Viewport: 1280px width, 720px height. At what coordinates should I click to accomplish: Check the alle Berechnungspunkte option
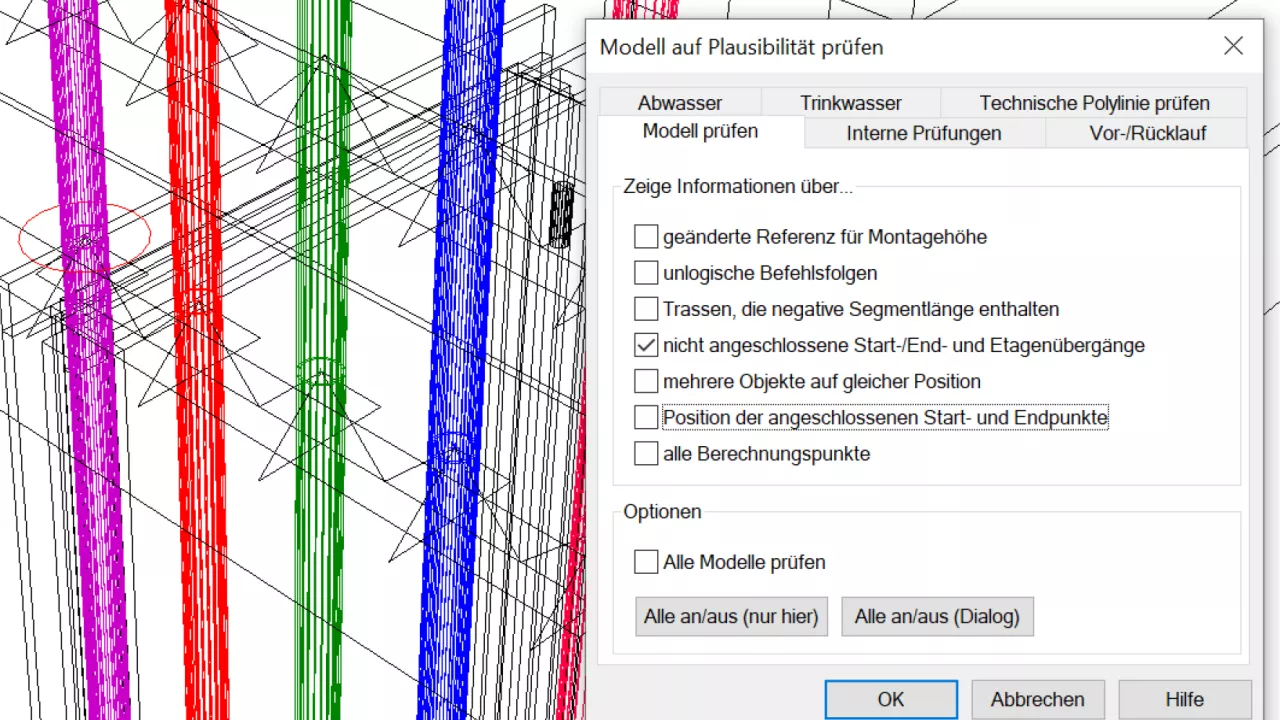(x=645, y=453)
